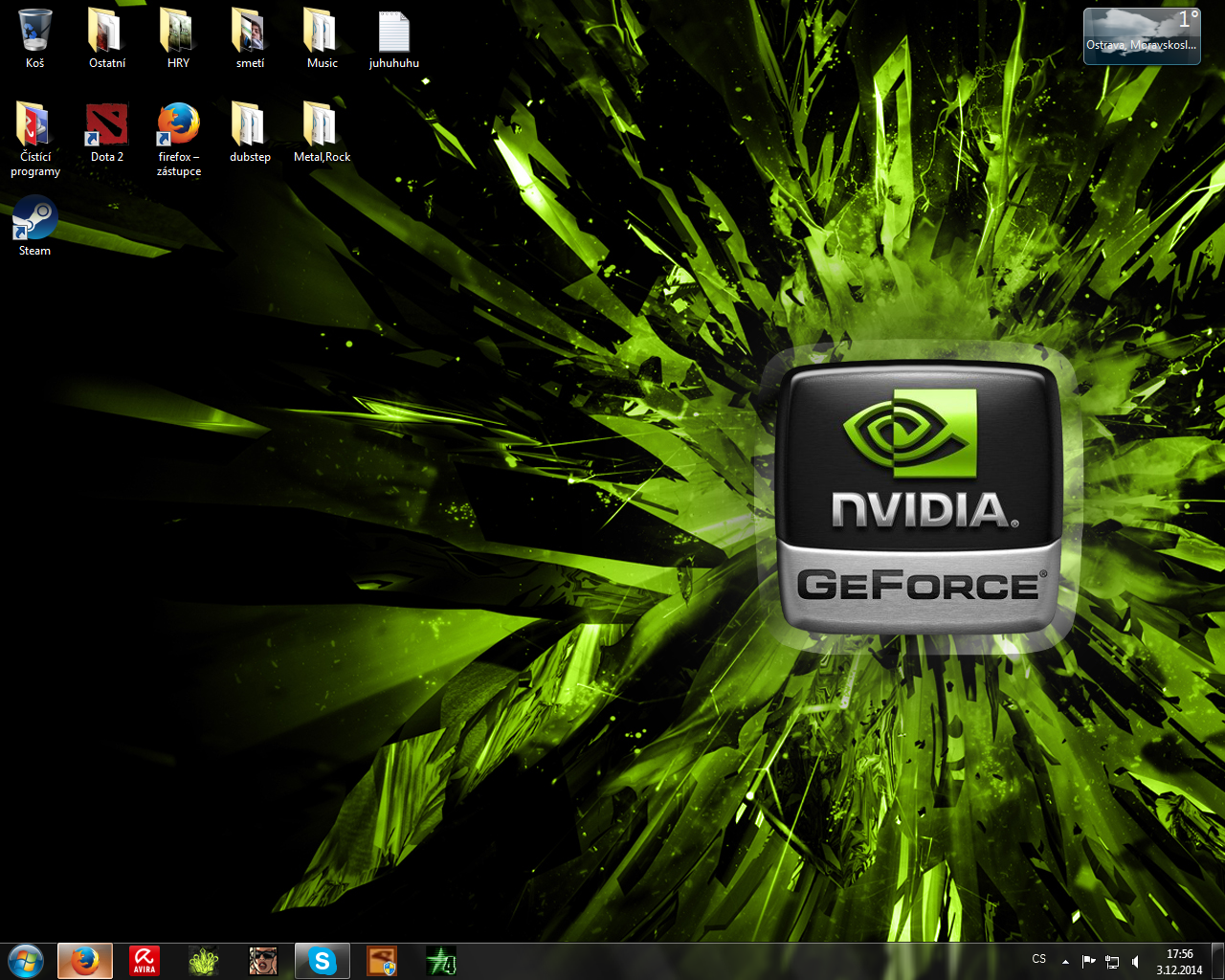Screen dimensions: 1225x980
Task: Open the sunglasses character taskbar icon
Action: click(263, 961)
